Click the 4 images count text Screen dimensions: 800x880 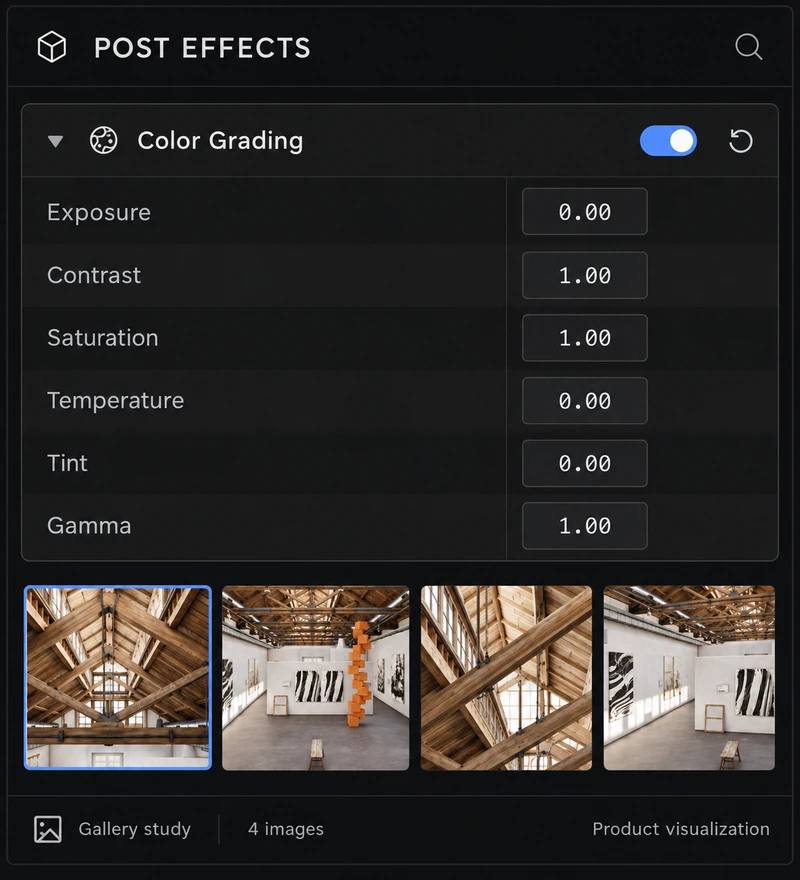[286, 829]
